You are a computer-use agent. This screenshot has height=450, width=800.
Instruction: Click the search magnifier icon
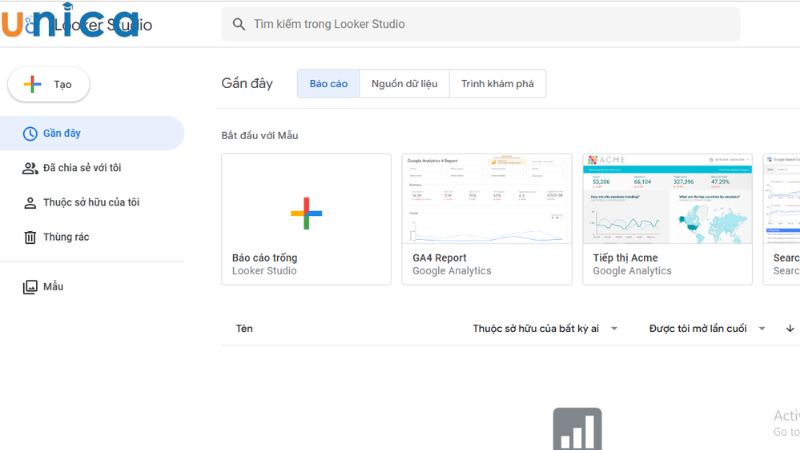click(x=238, y=24)
